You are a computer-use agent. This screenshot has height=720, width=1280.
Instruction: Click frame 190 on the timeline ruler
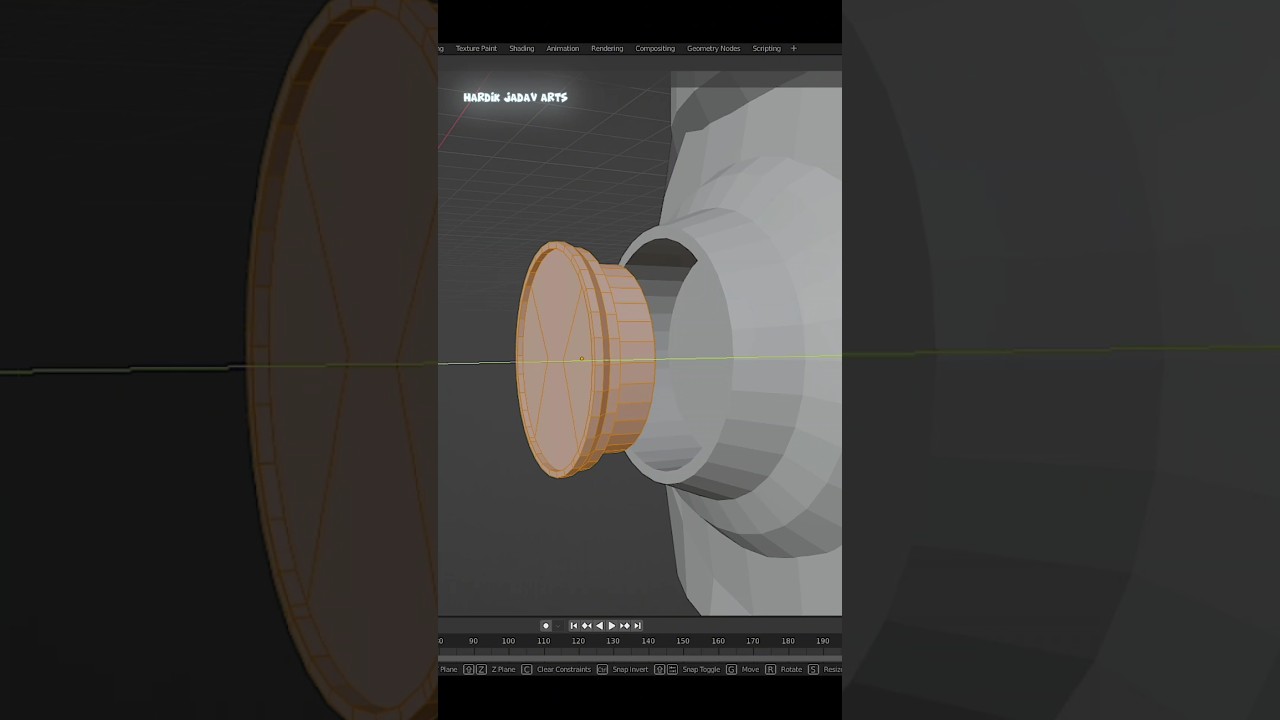click(823, 641)
